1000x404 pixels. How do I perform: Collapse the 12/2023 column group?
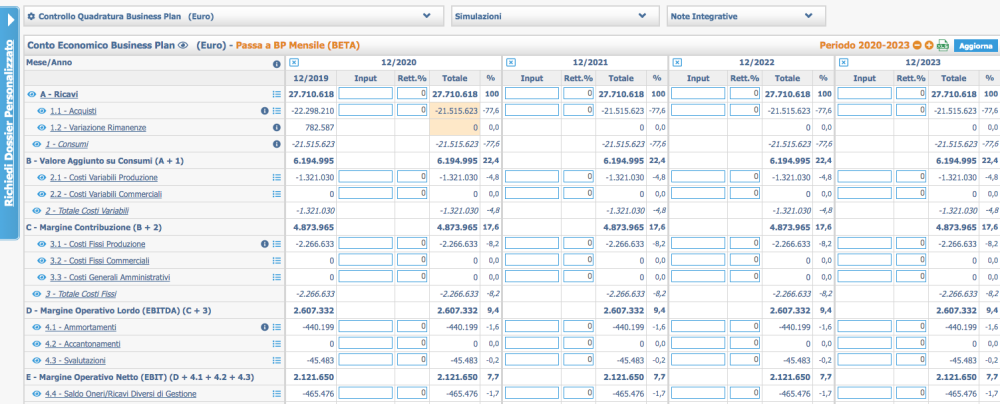[x=844, y=63]
